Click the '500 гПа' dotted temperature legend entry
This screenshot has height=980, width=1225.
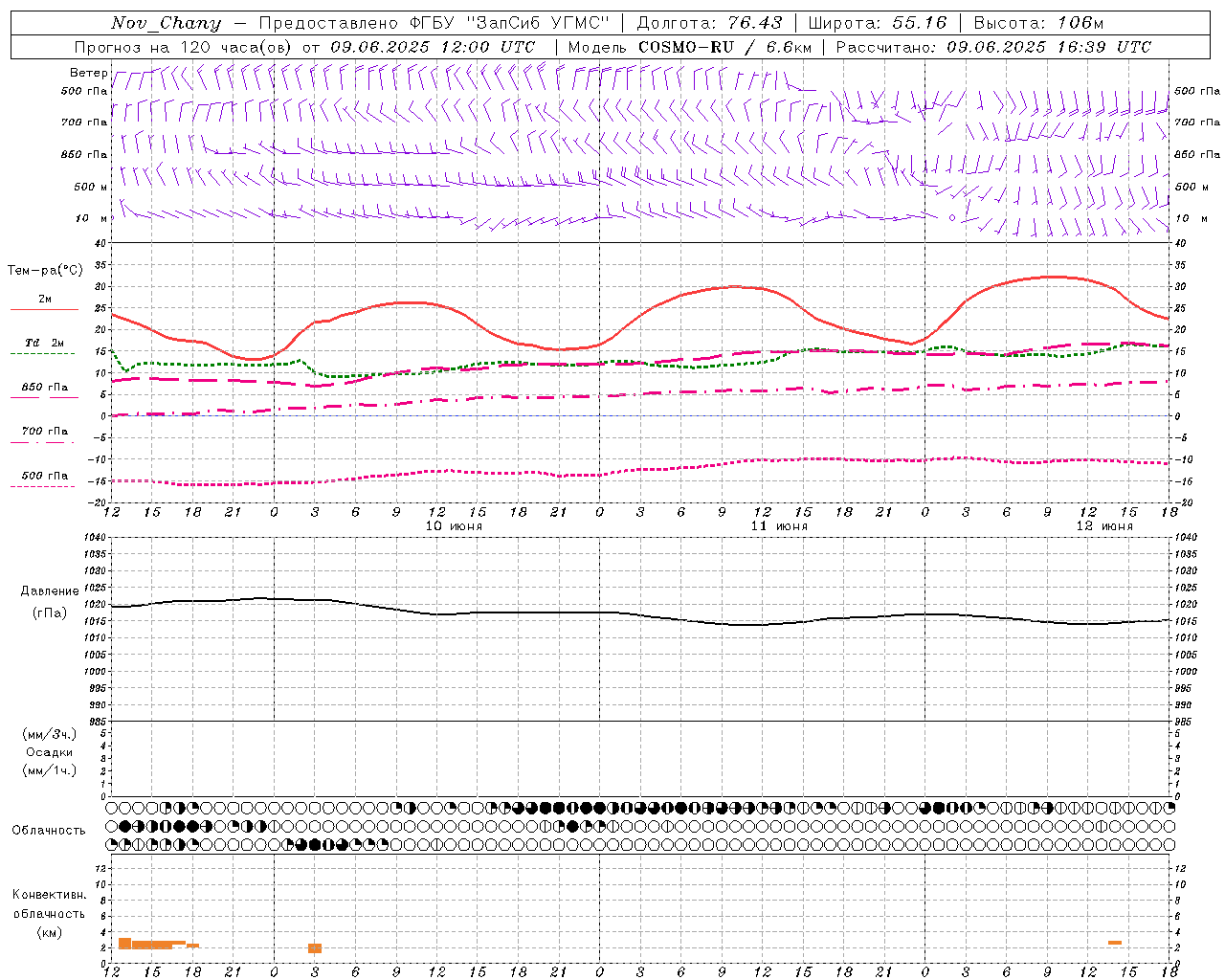(x=45, y=476)
